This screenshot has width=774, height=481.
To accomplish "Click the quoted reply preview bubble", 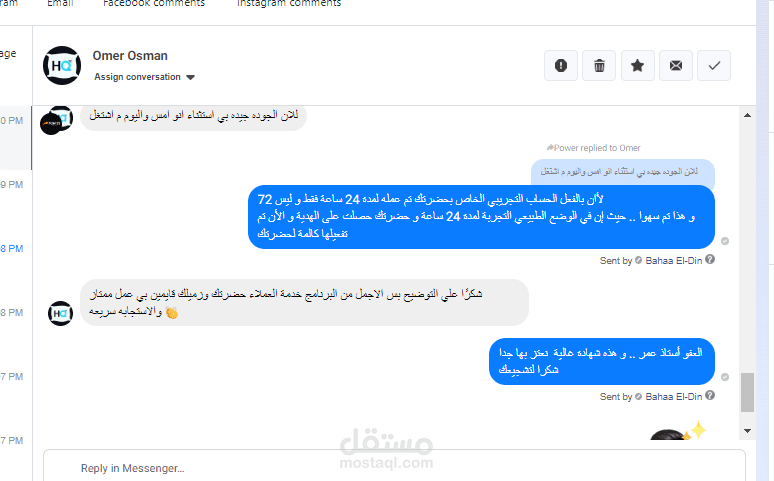I will click(622, 172).
